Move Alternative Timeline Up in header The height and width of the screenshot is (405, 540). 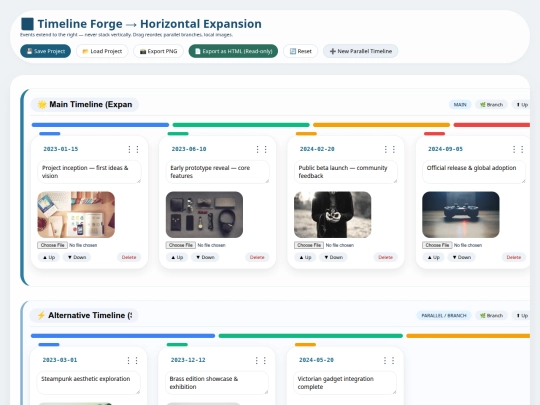tap(521, 315)
